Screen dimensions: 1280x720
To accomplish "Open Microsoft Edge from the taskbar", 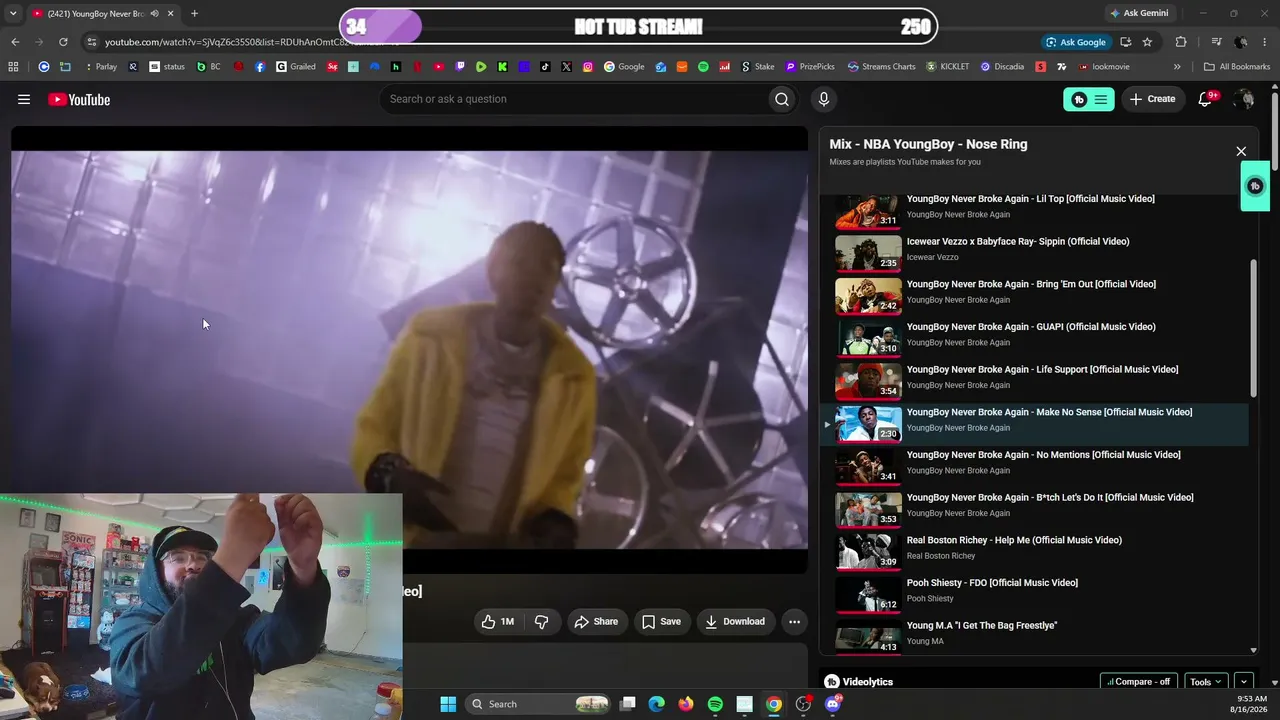I will (x=656, y=704).
